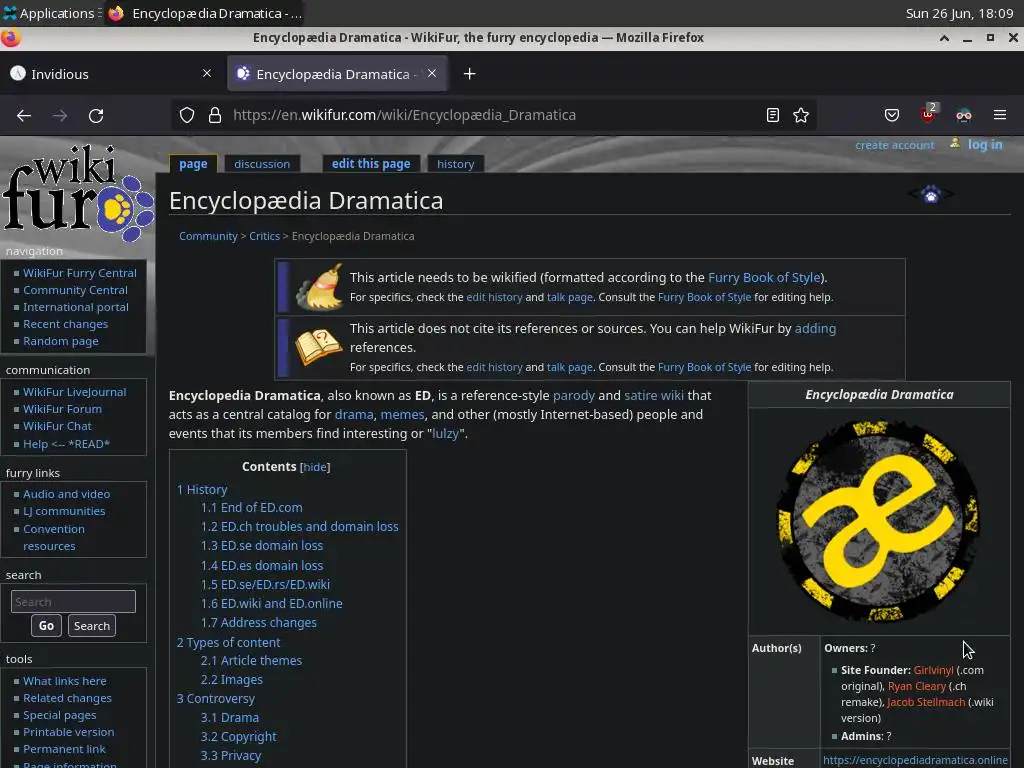
Task: Open 'Random page' in navigation
Action: tap(61, 341)
